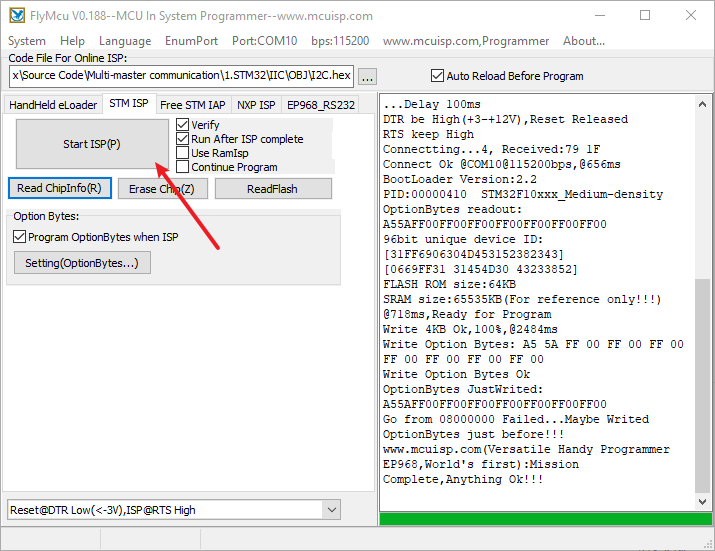Switch to the NXP ISP tab
The image size is (715, 551).
(x=256, y=105)
